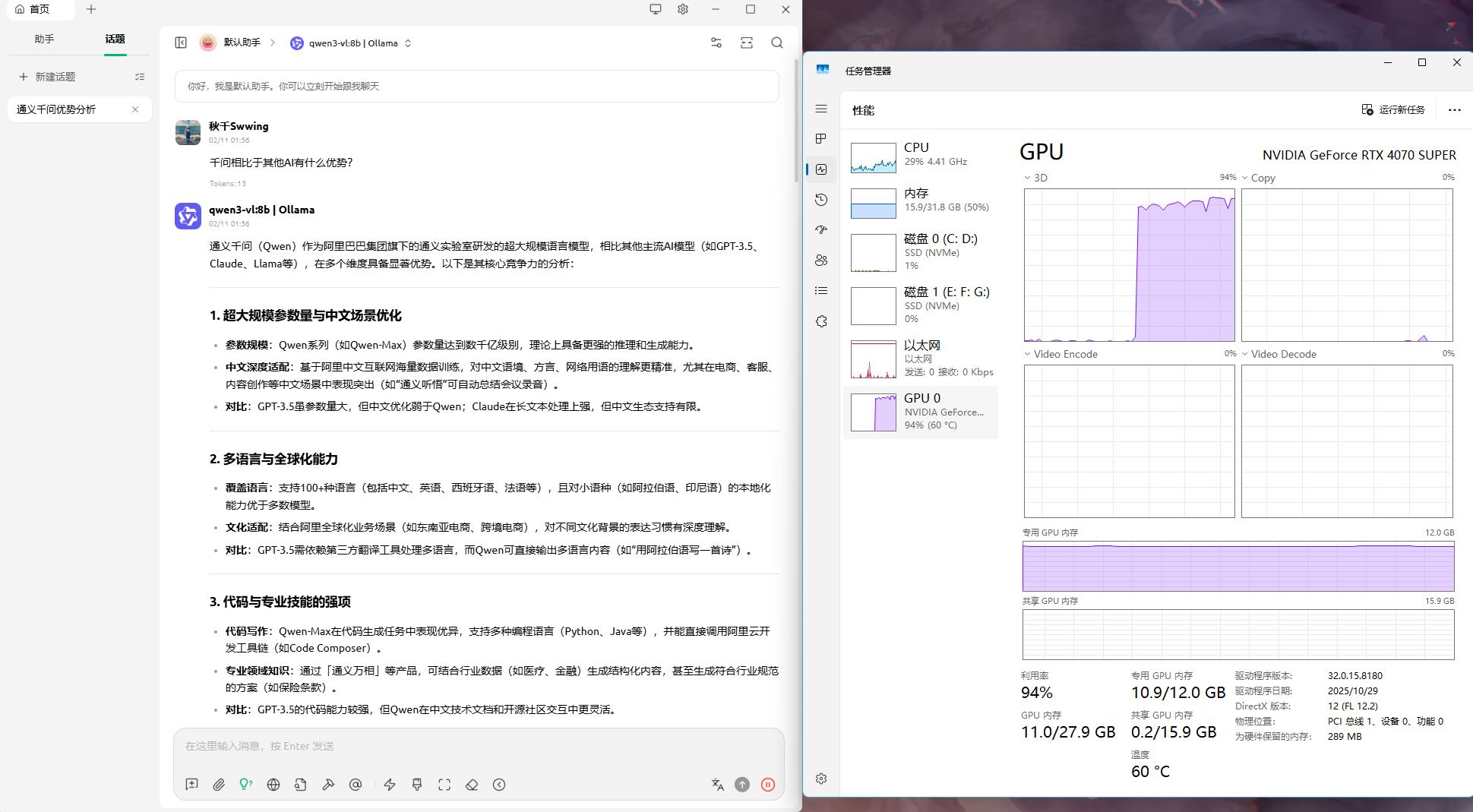Click 默认助手 in the chat header
1473x812 pixels.
pos(242,43)
